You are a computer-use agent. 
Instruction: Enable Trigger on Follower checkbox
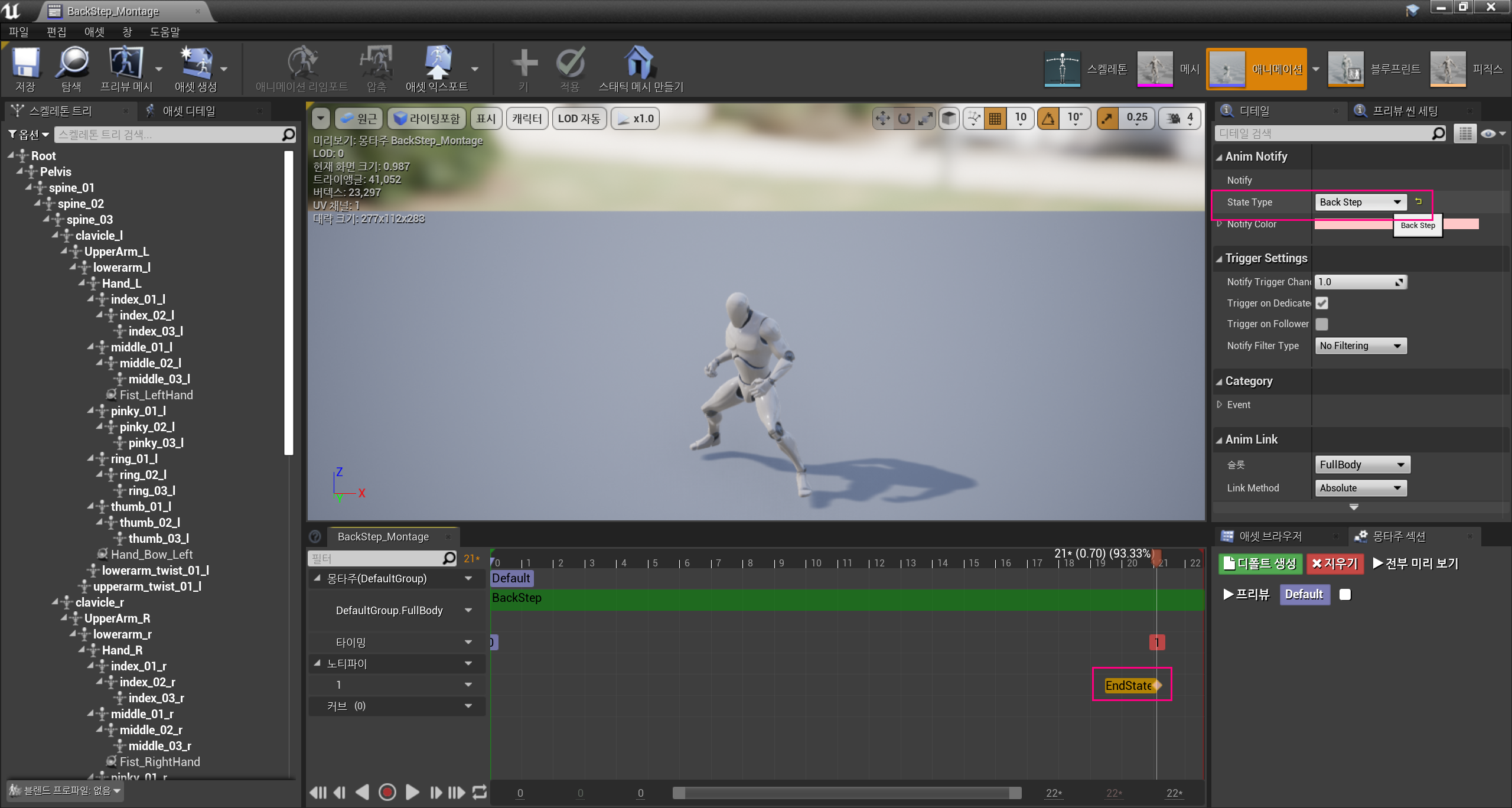[1322, 324]
